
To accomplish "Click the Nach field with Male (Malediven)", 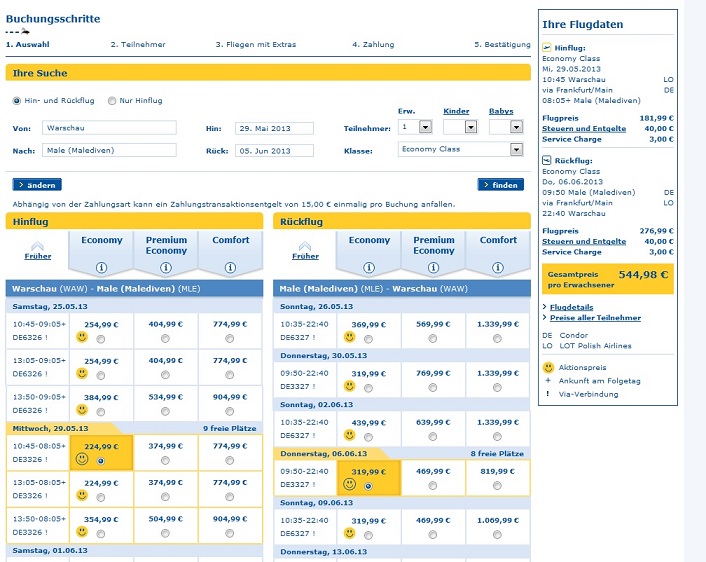I will pos(109,150).
